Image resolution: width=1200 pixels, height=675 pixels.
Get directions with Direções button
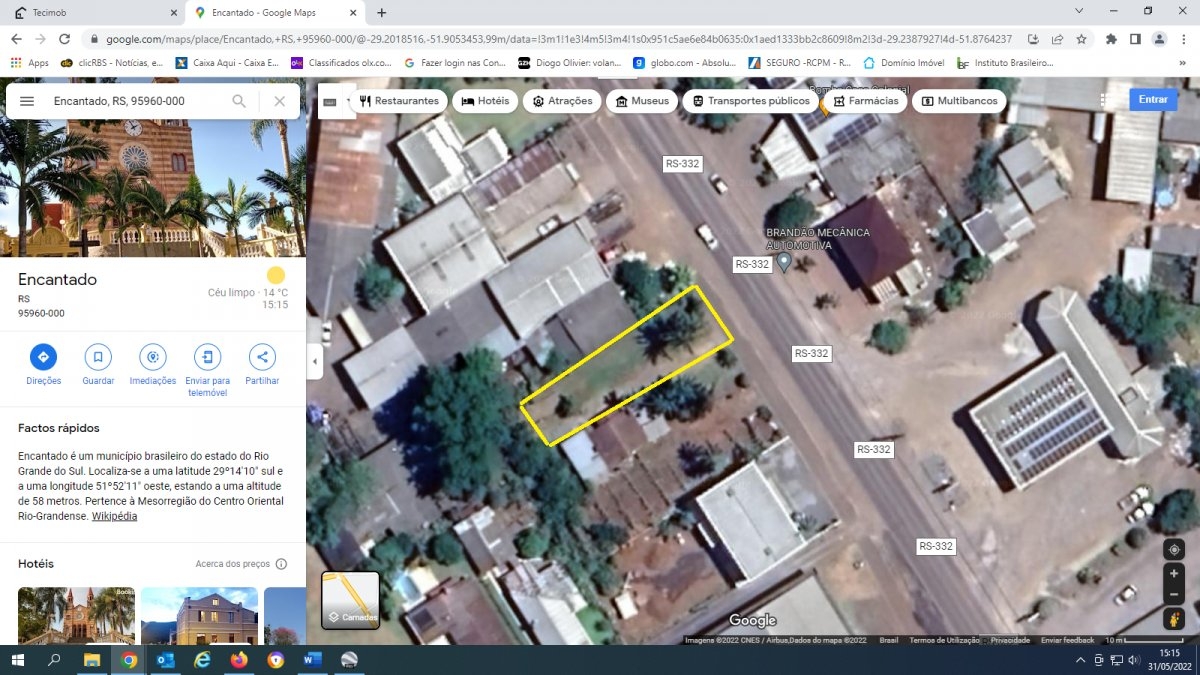tap(43, 357)
